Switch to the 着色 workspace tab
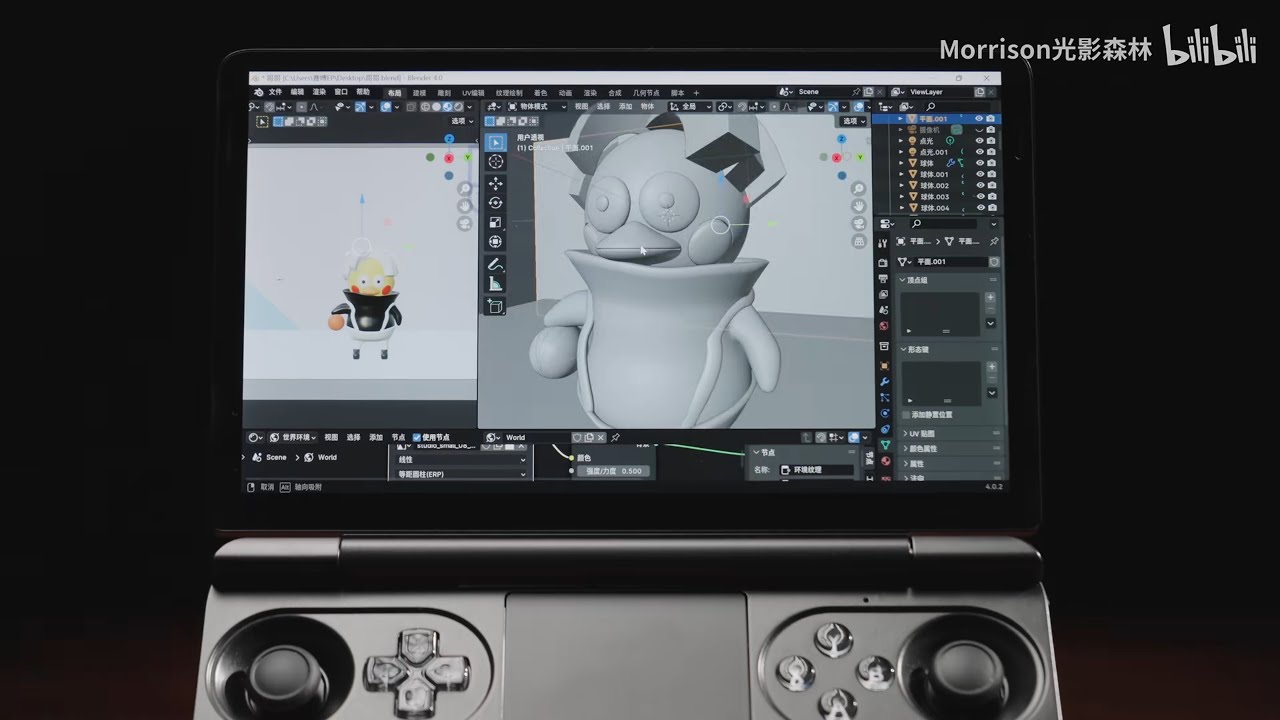 point(541,93)
